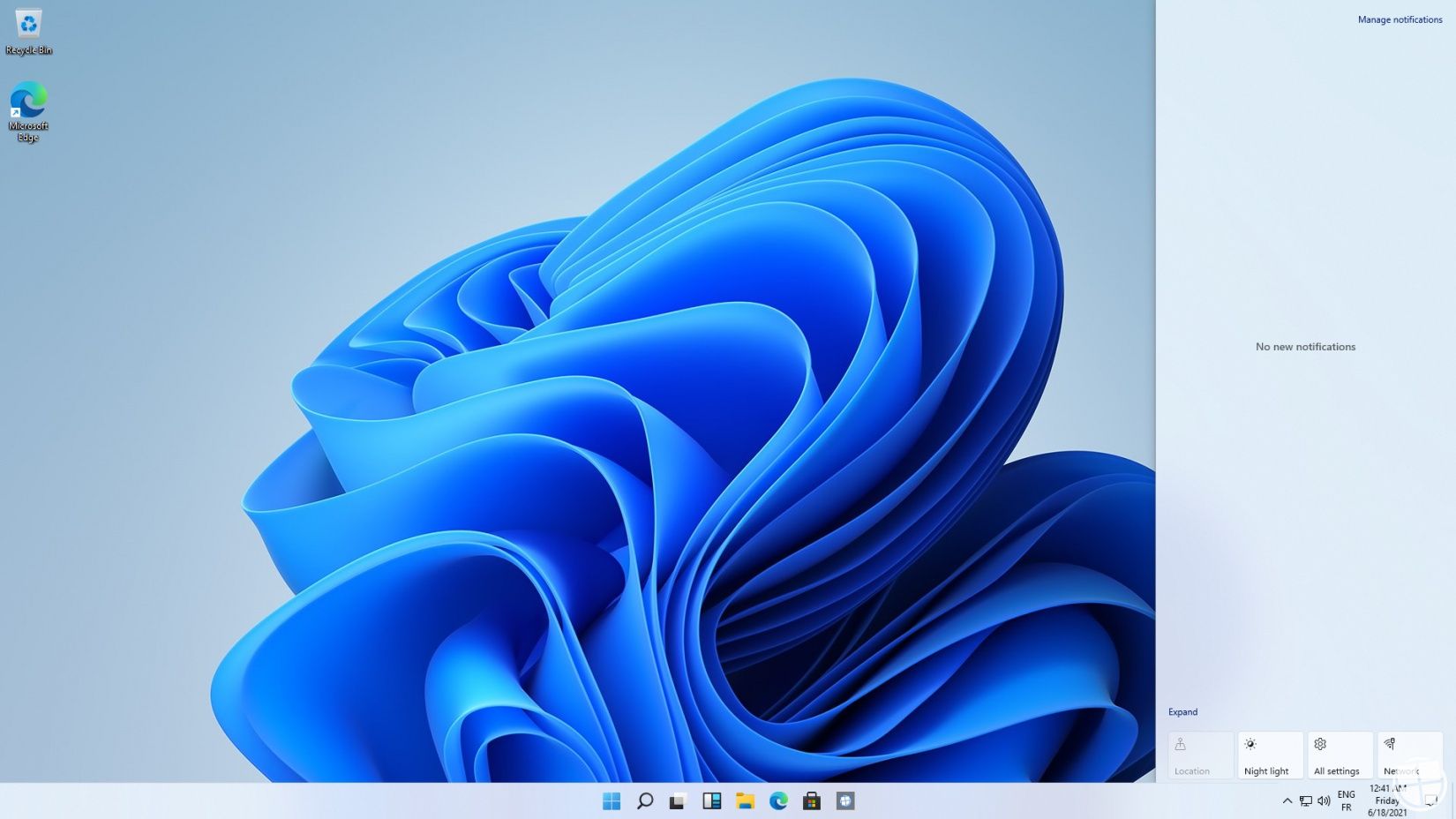
Task: Open Task View
Action: (x=678, y=801)
